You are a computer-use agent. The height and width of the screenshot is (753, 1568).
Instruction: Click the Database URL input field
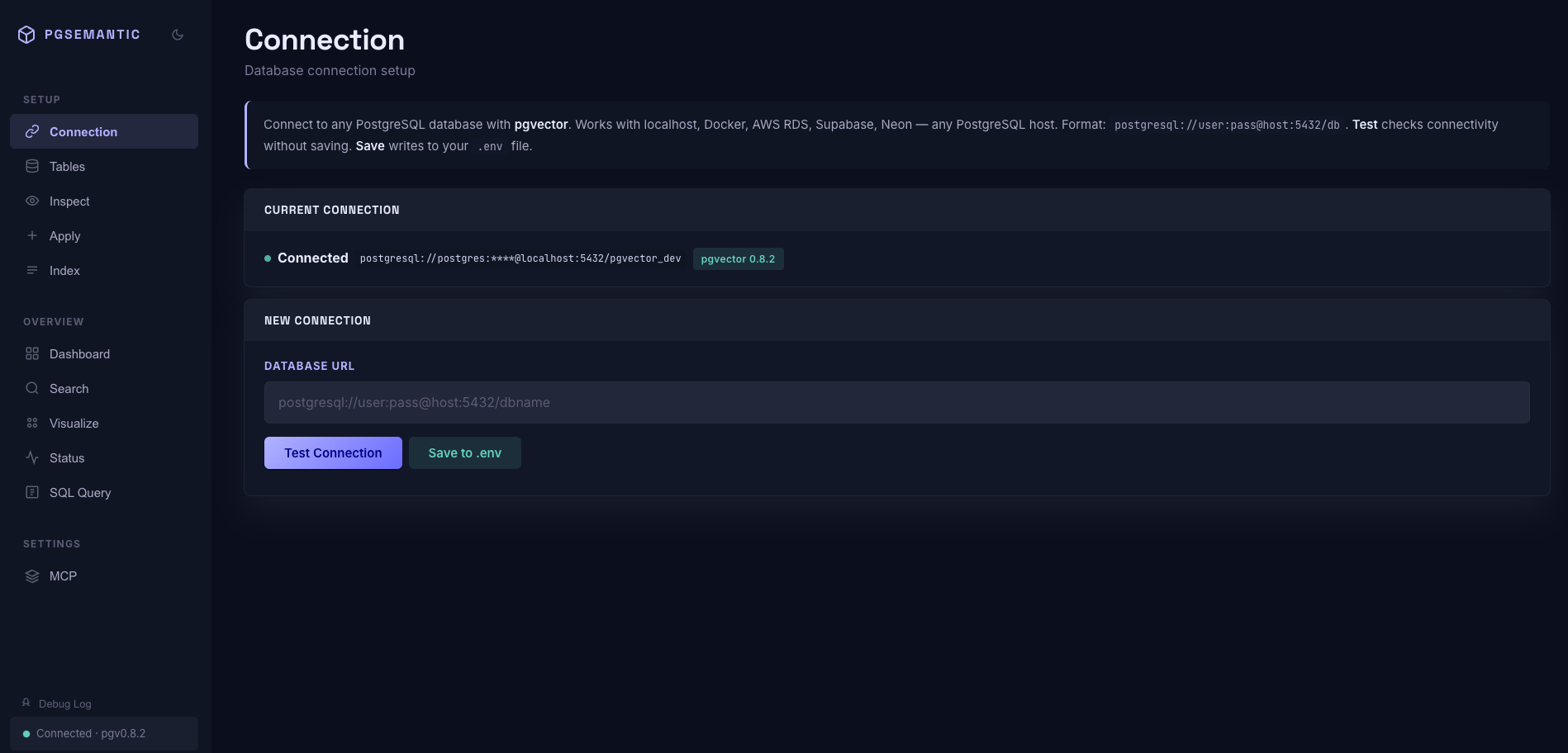tap(896, 402)
